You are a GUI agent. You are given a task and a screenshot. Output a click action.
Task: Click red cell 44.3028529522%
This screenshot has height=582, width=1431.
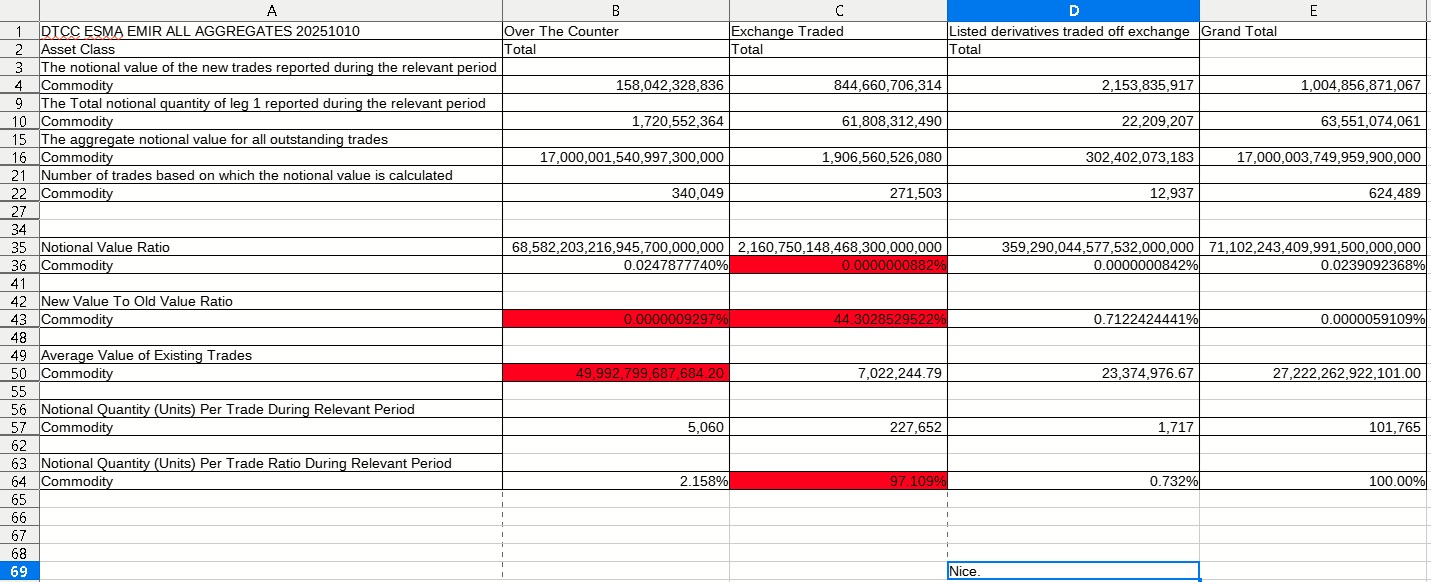pyautogui.click(x=838, y=319)
